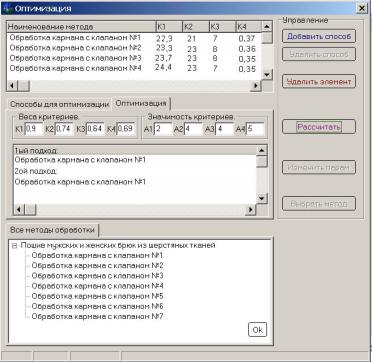This screenshot has width=372, height=362.
Task: Select tree item Обработка кармана с клапаном №7
Action: [97, 316]
